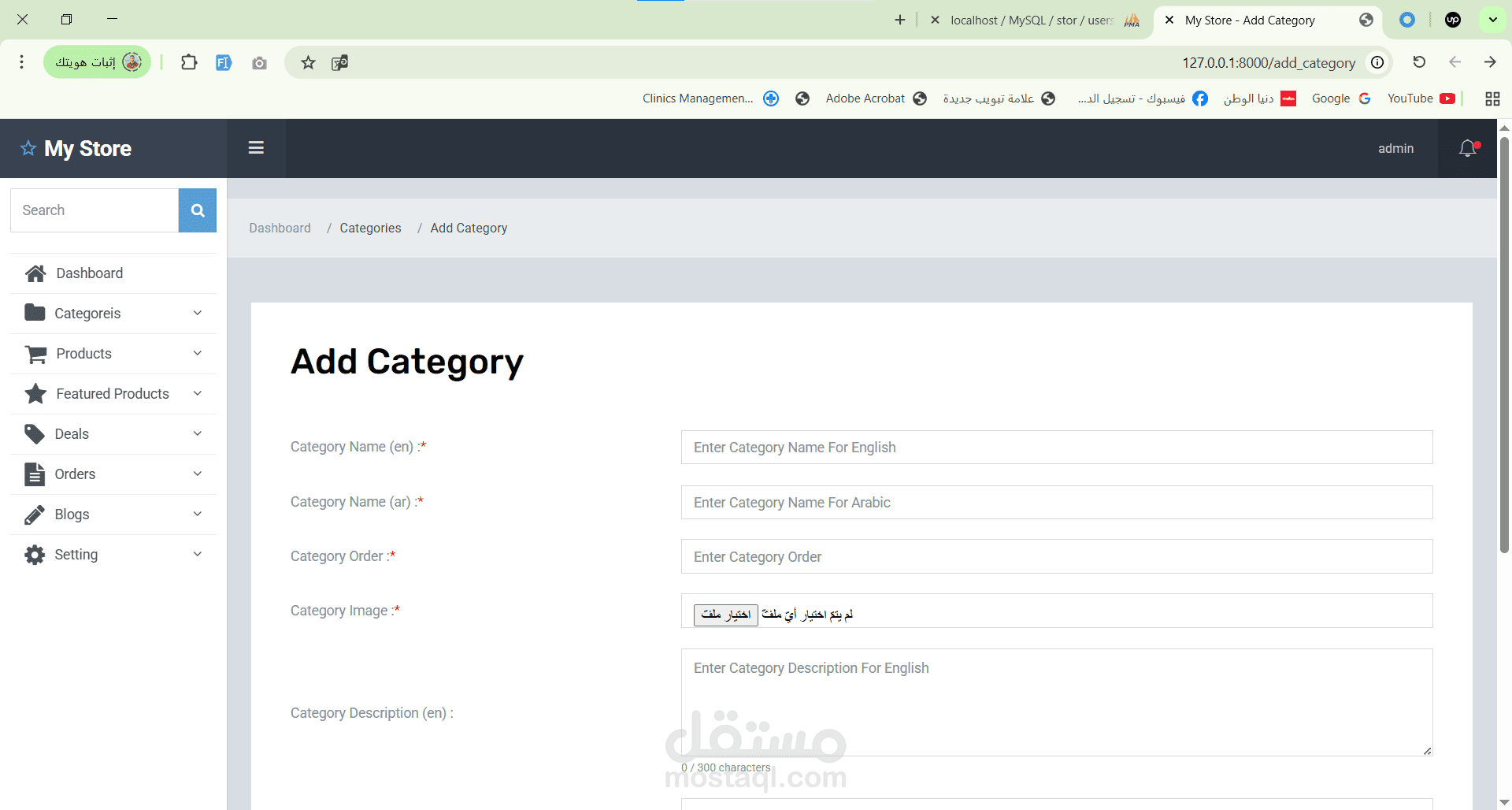Click the My Store brand title
Viewport: 1512px width, 810px height.
[87, 148]
